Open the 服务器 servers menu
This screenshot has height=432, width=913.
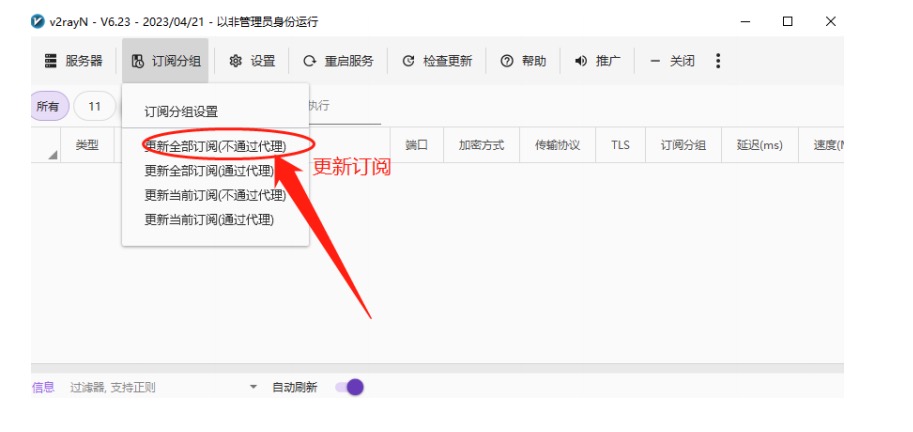[73, 61]
